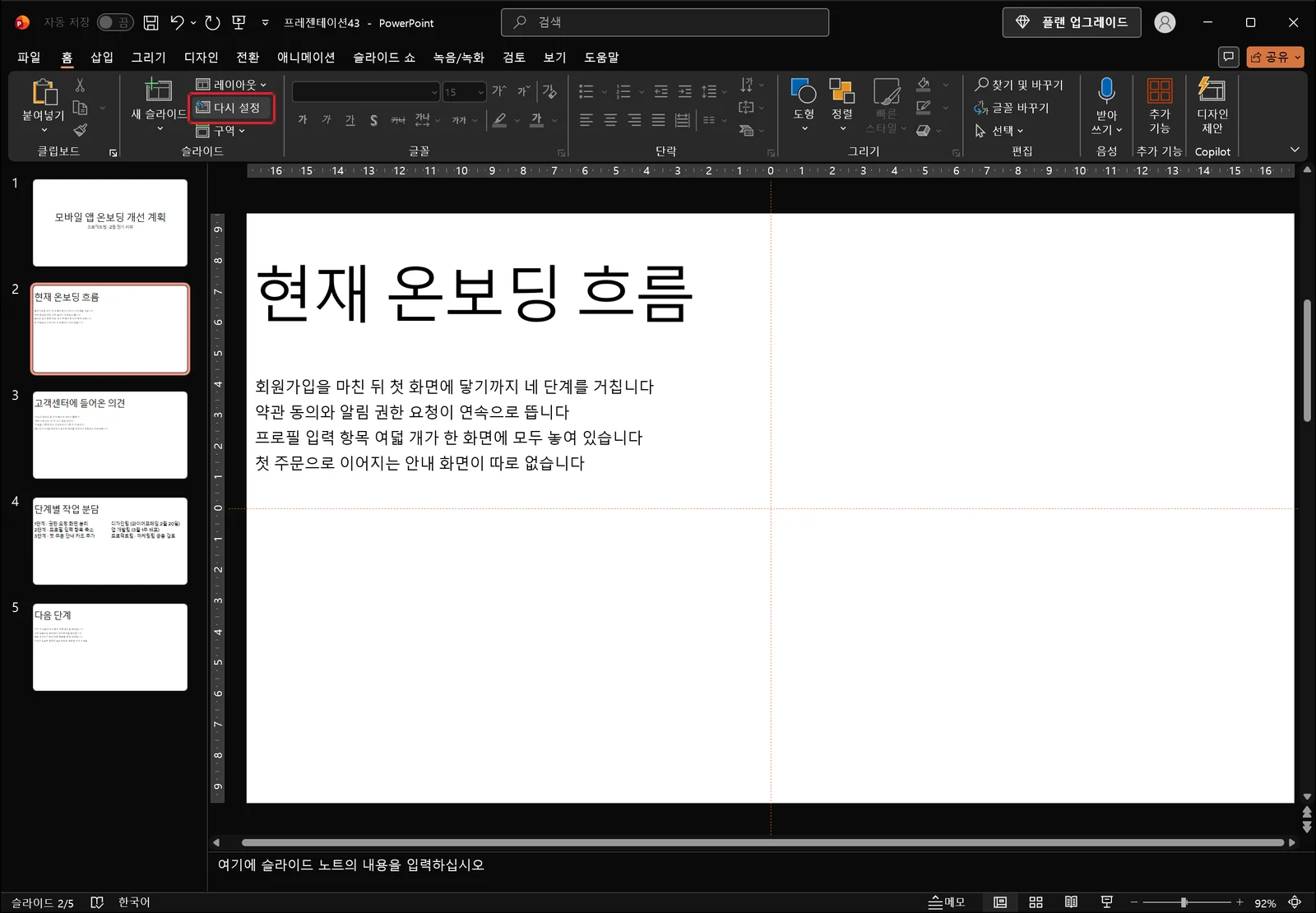Viewport: 1316px width, 913px height.
Task: Apply underline formatting
Action: coord(350,120)
